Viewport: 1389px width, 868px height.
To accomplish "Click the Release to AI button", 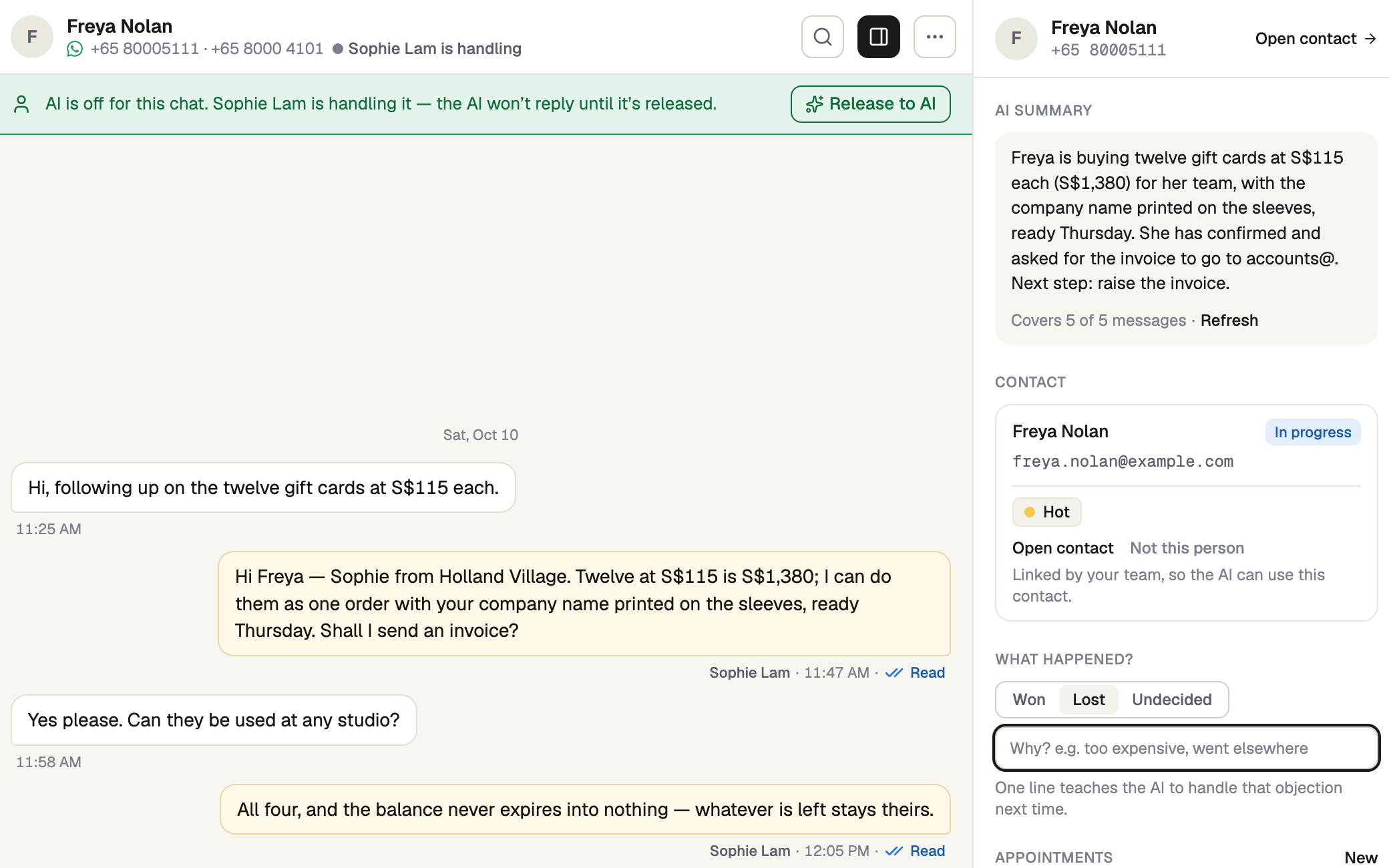I will pyautogui.click(x=870, y=104).
